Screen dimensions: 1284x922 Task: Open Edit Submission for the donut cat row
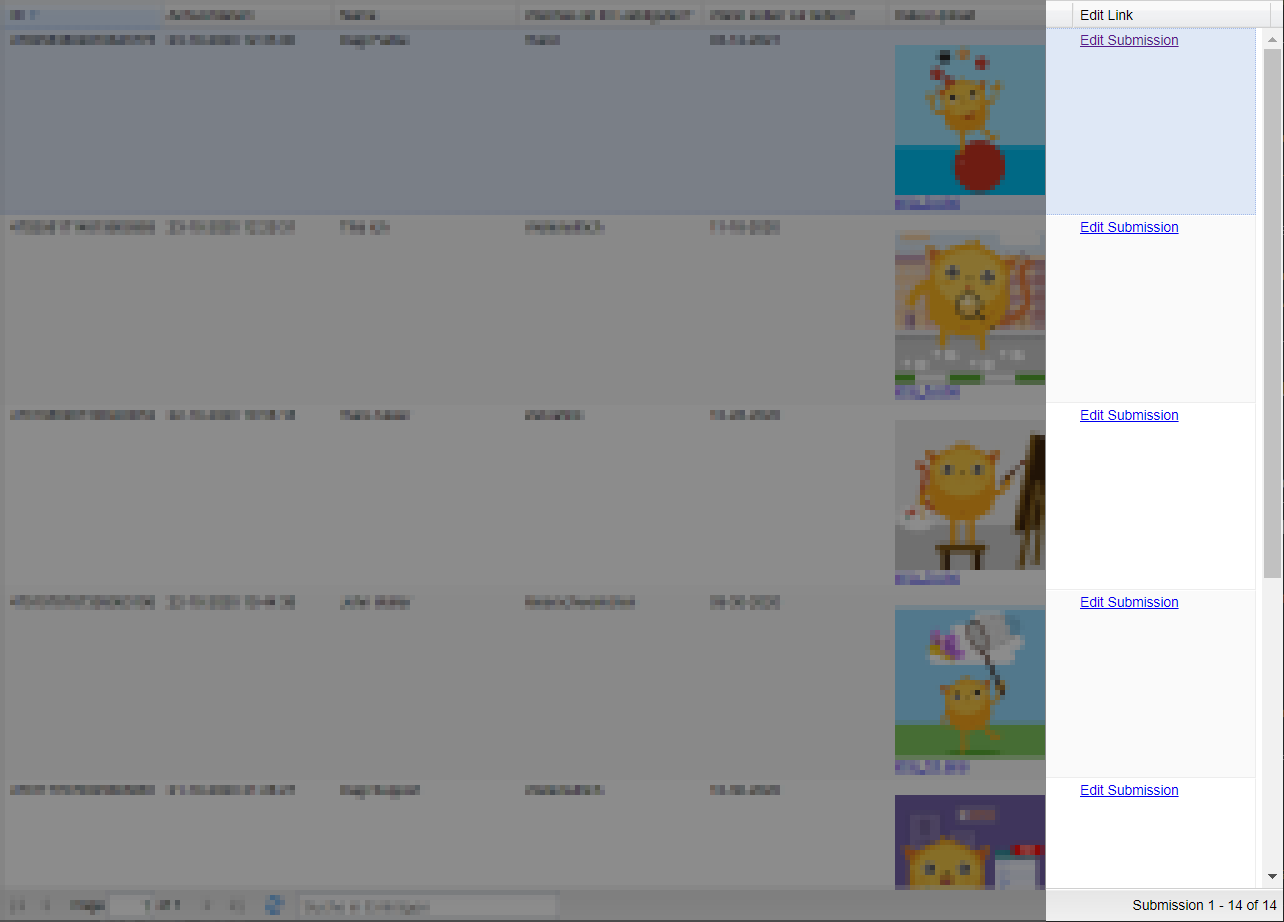point(1129,228)
